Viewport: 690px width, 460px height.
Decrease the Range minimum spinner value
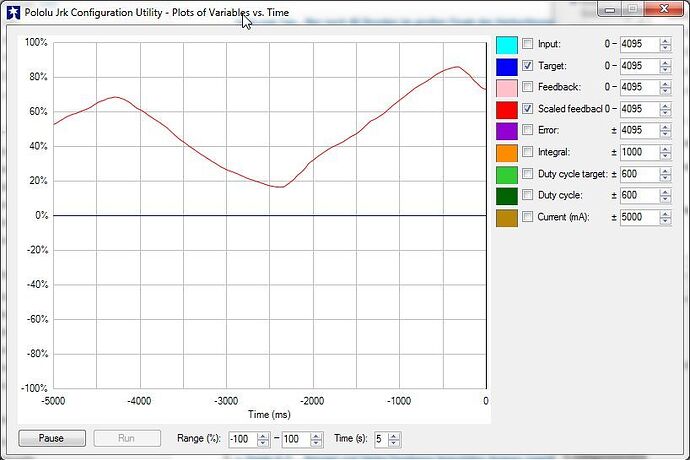point(263,443)
